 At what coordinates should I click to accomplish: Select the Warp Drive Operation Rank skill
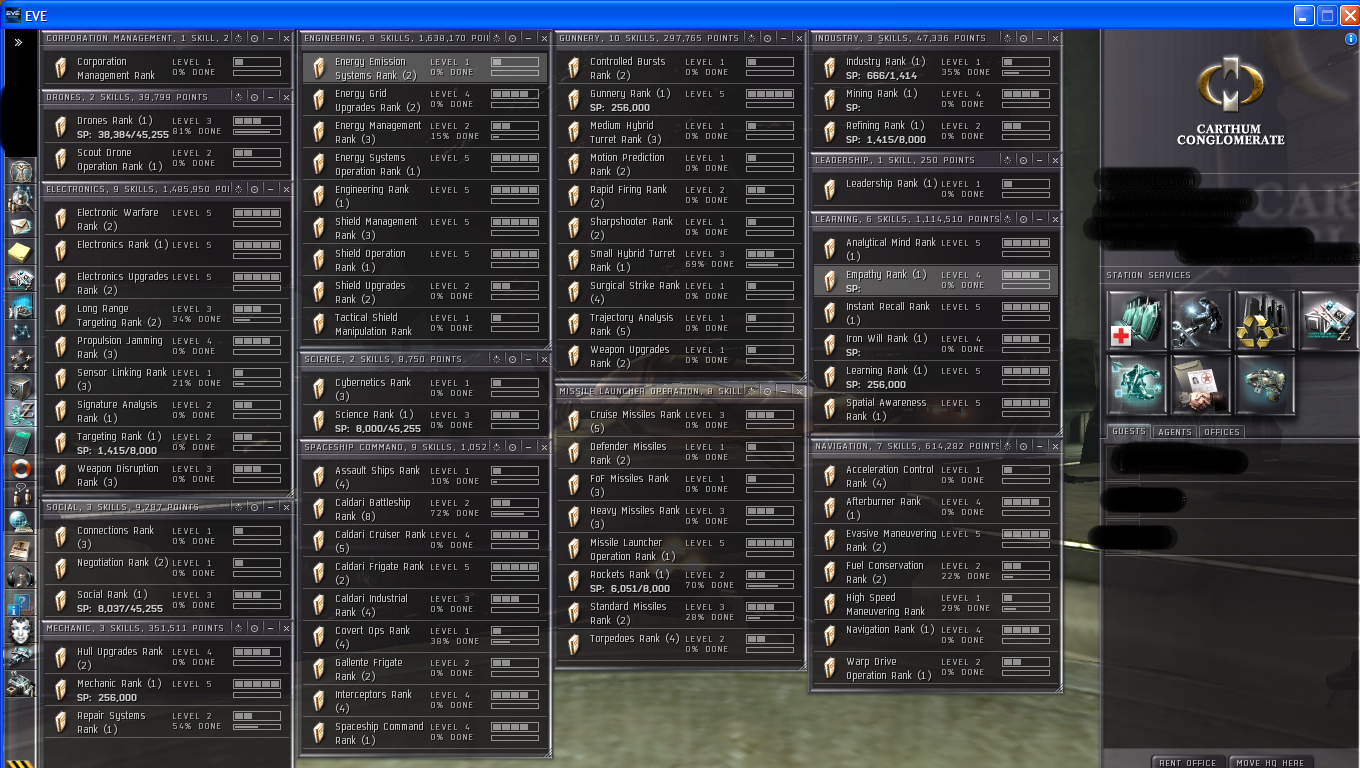pyautogui.click(x=936, y=668)
